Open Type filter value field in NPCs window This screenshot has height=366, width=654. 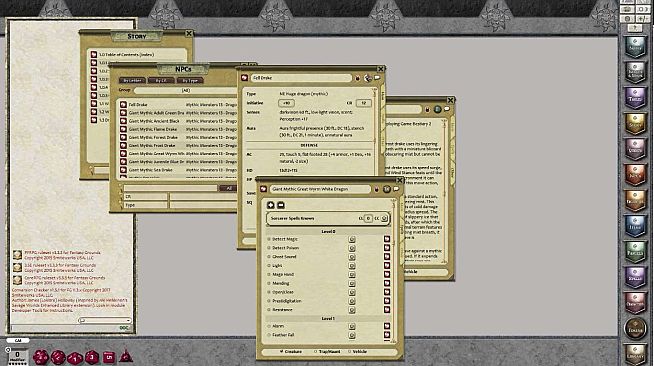click(203, 205)
